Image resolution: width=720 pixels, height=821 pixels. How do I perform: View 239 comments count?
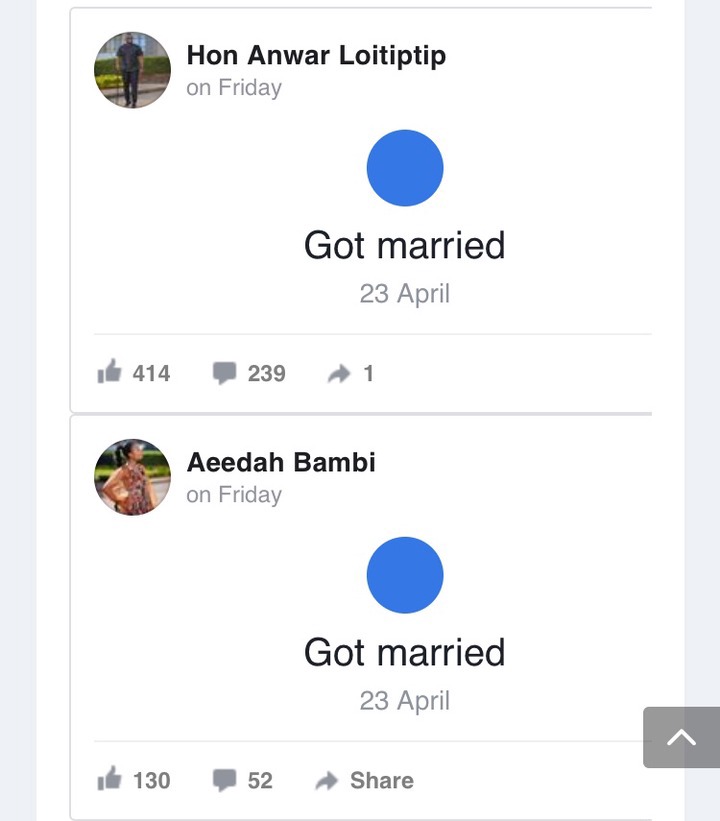267,373
